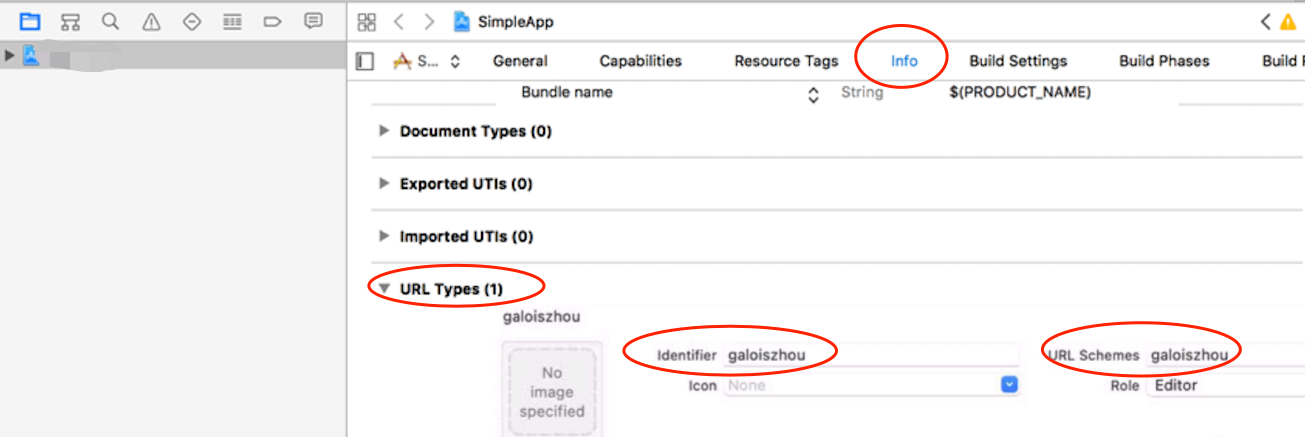1305x437 pixels.
Task: Toggle the project and targets list sidebar
Action: pos(365,61)
